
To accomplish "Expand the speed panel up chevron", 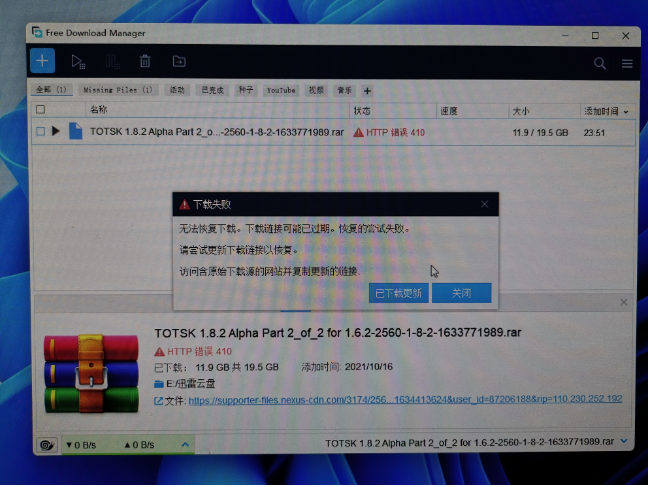I will pyautogui.click(x=185, y=444).
